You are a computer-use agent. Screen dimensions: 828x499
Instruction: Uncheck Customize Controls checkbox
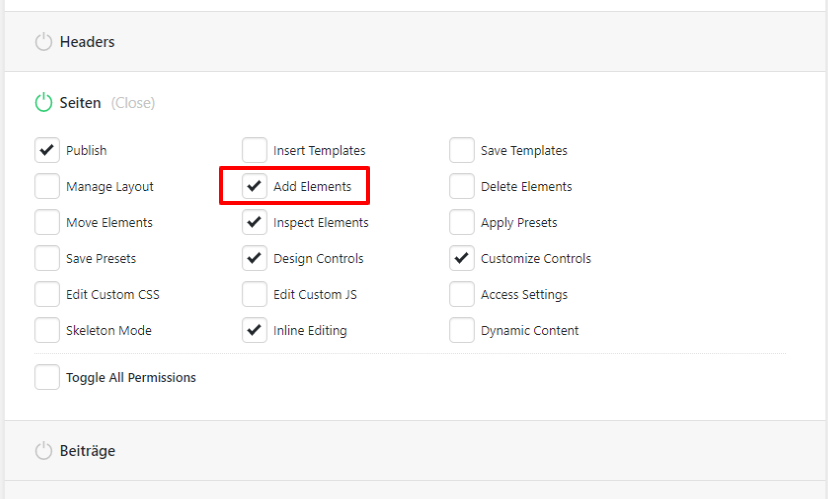(462, 258)
